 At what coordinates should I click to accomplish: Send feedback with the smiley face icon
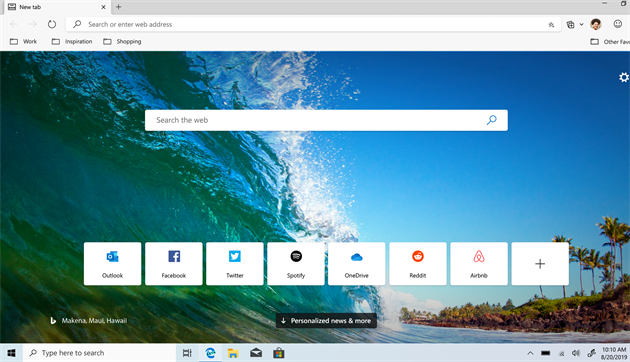click(x=618, y=24)
